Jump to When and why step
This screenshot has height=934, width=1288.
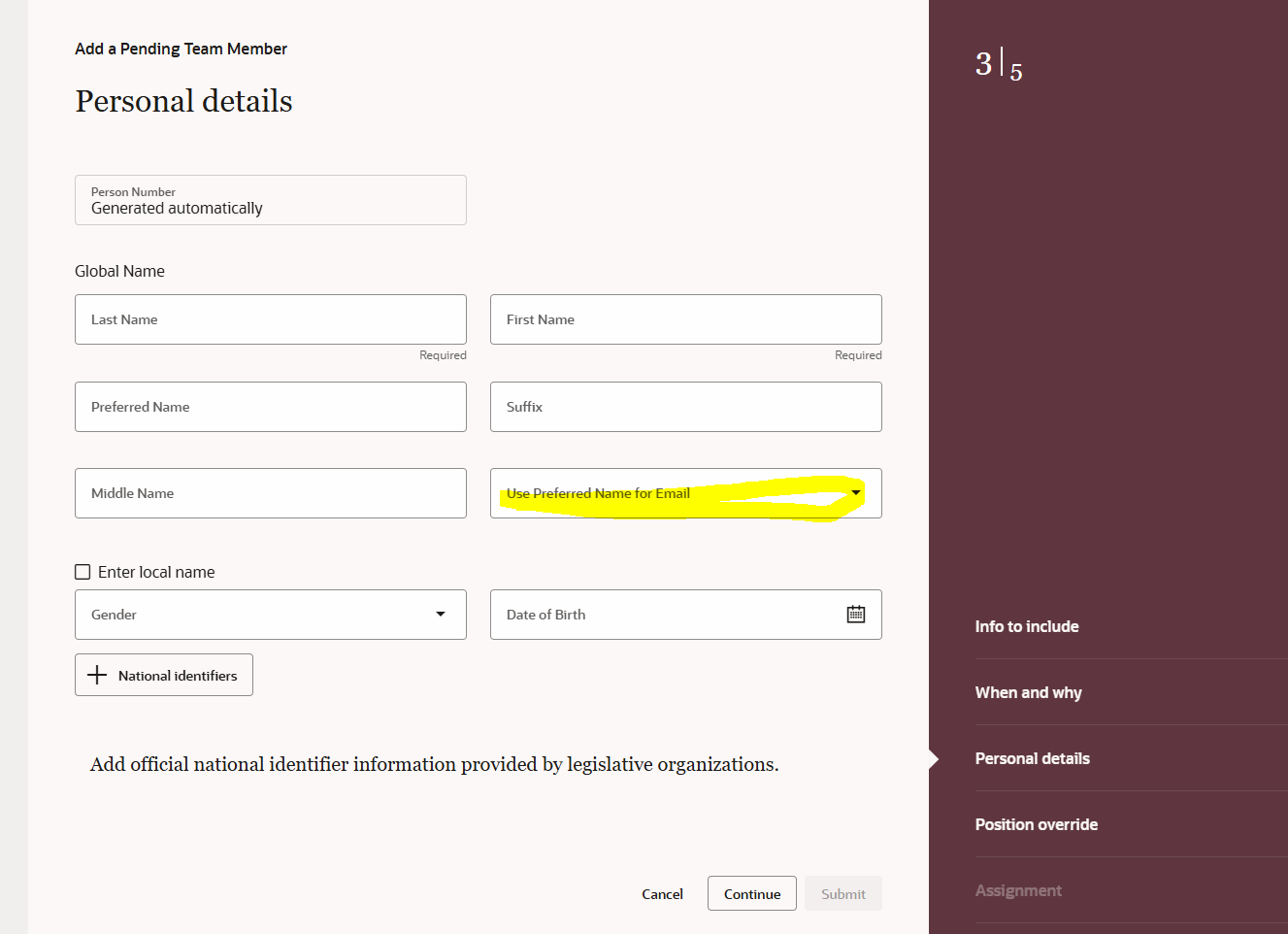pos(1028,692)
